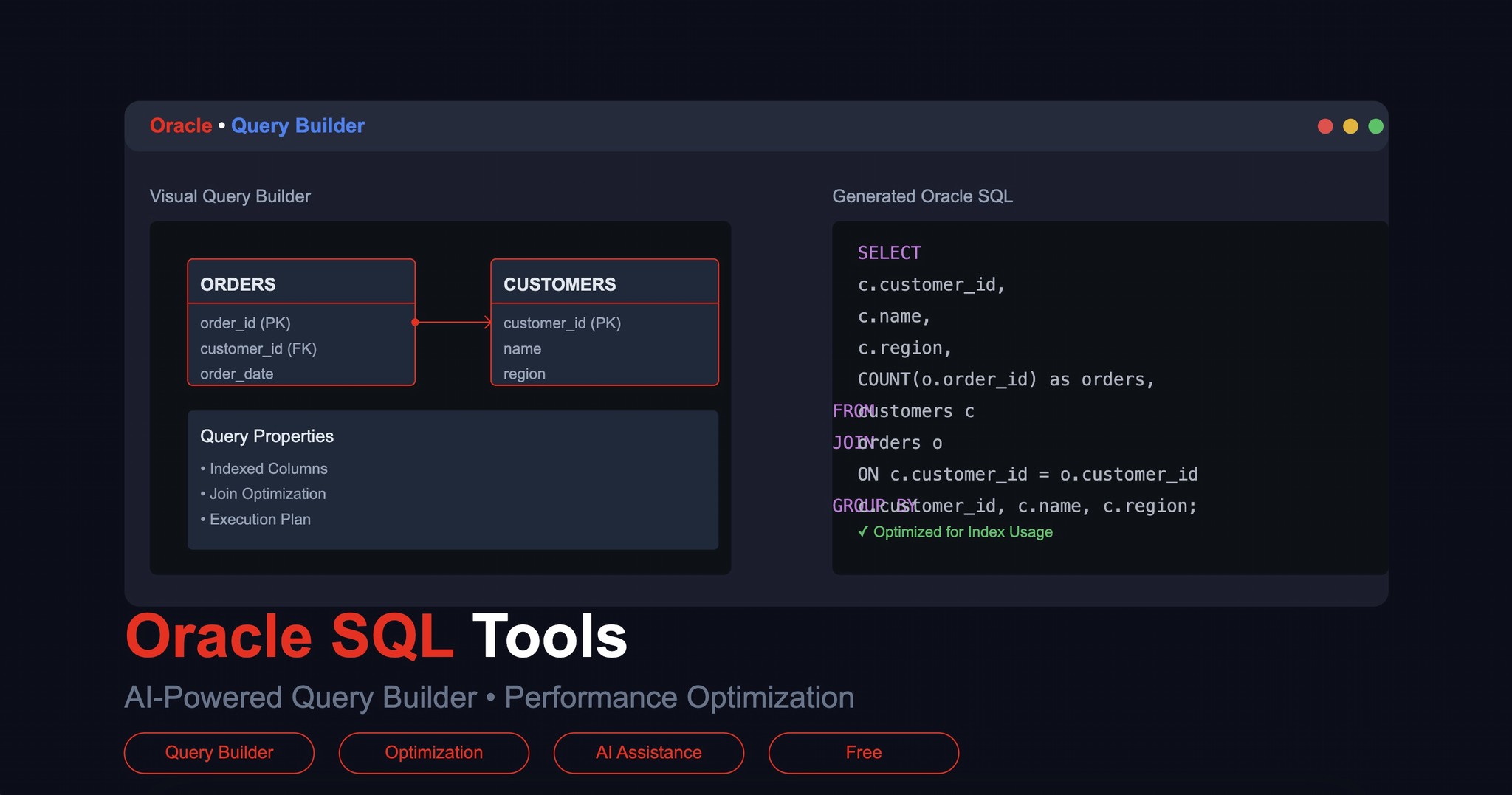Enable Indexed Columns in Query Properties

click(264, 469)
